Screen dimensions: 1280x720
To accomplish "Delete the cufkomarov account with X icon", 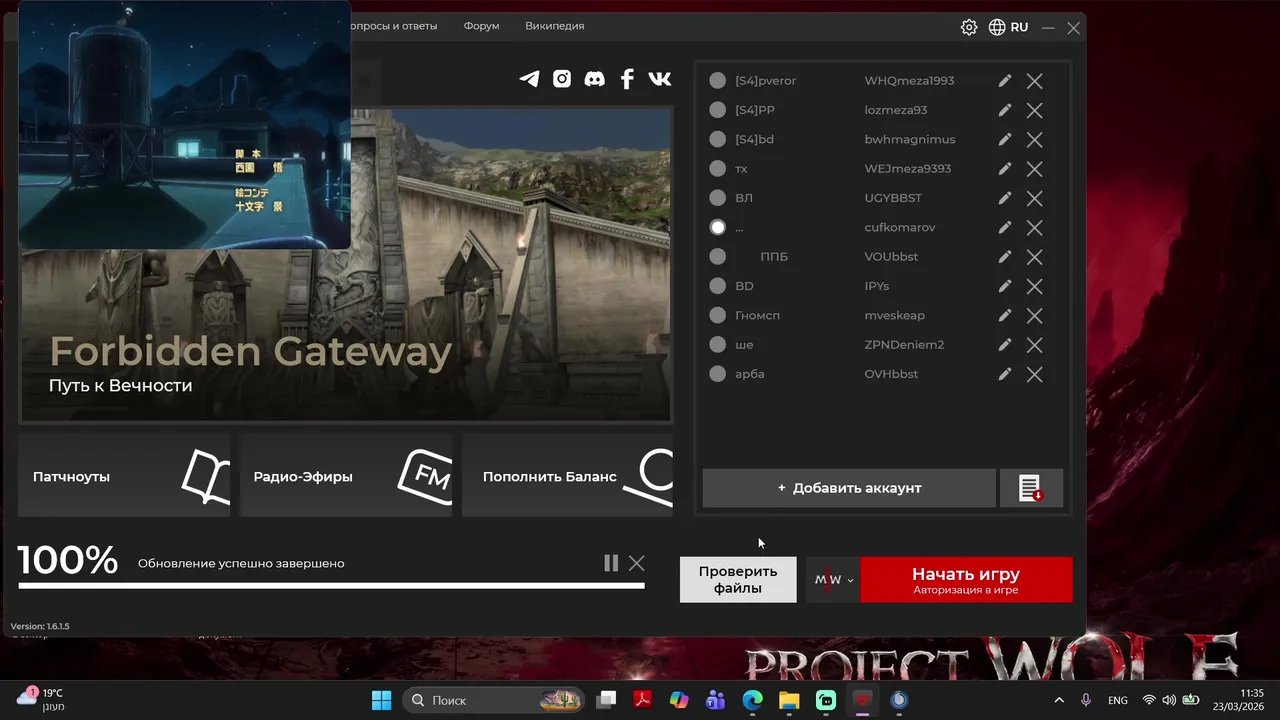I will (1035, 227).
